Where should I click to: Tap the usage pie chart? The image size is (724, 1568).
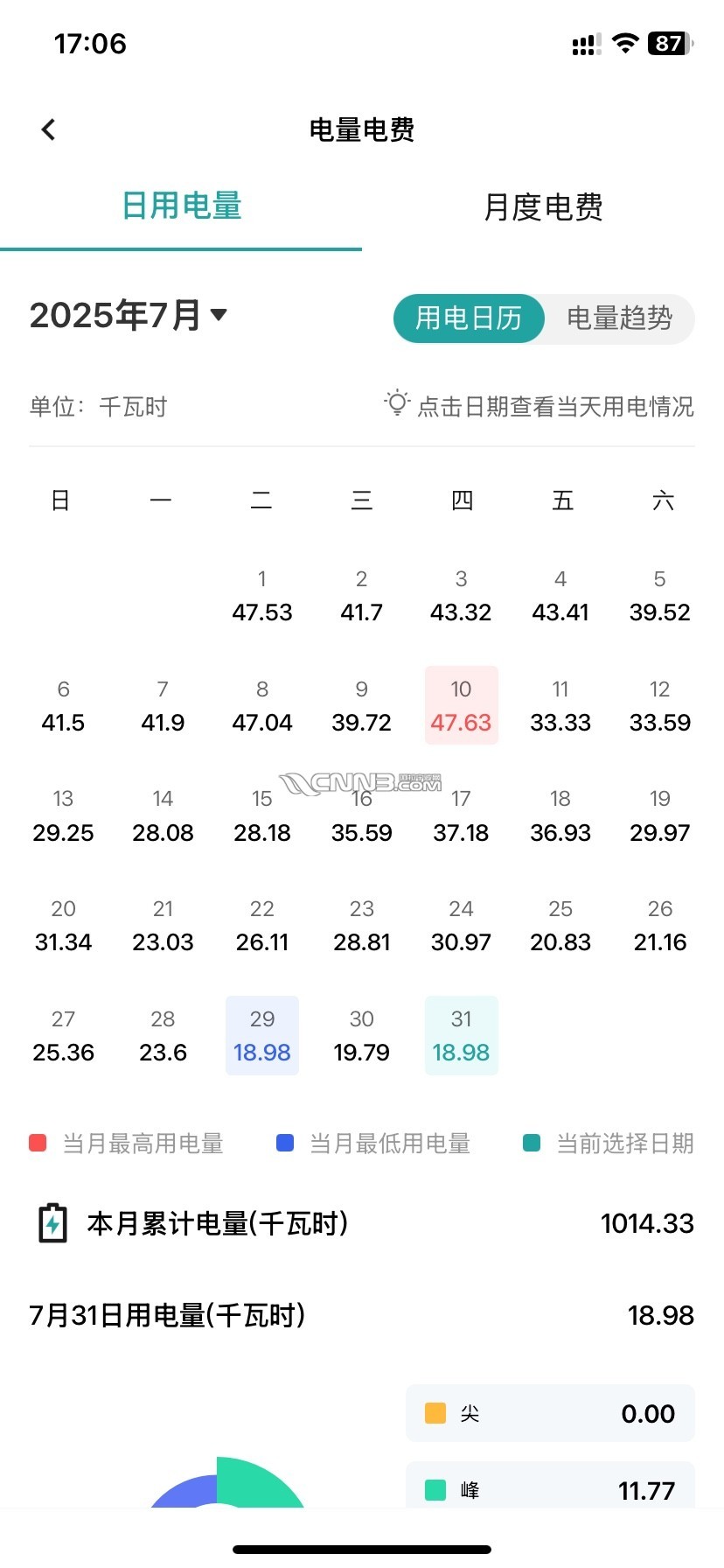tap(226, 1487)
